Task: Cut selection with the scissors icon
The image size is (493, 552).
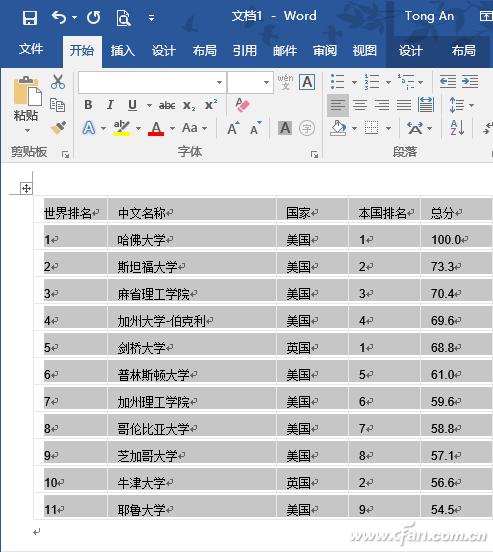Action: click(58, 82)
